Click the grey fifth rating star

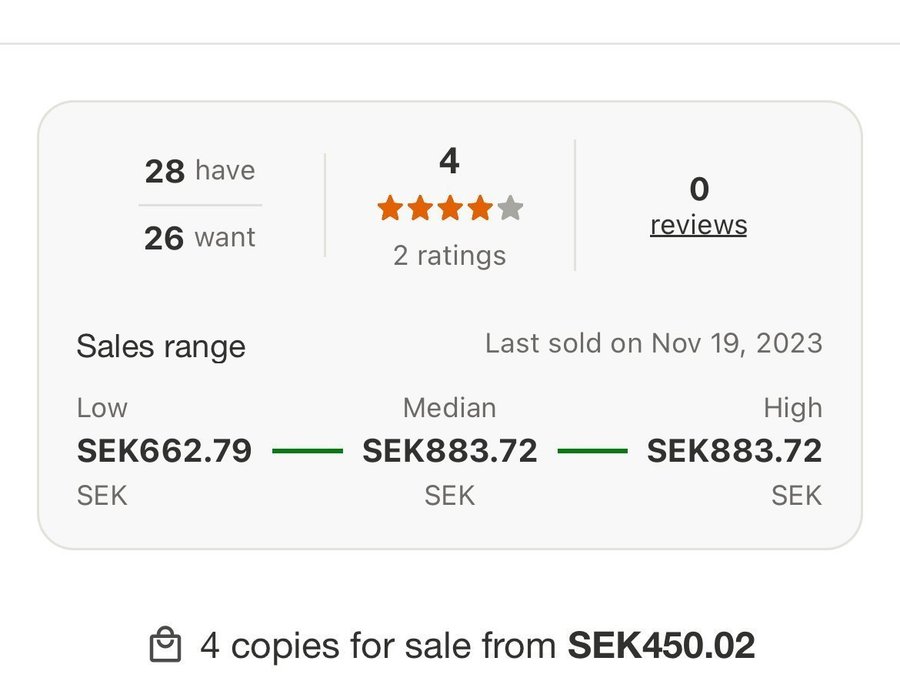click(x=510, y=208)
